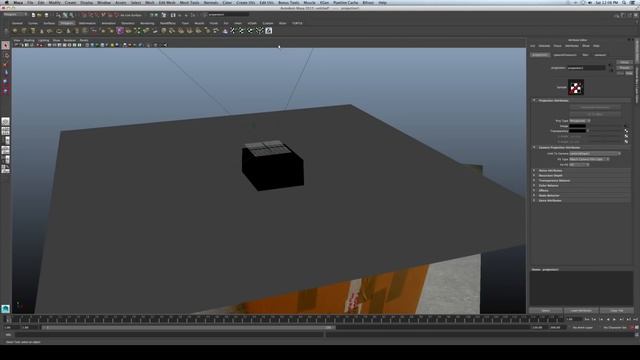Open the Create UVs menu
This screenshot has width=640, height=360.
point(245,2)
